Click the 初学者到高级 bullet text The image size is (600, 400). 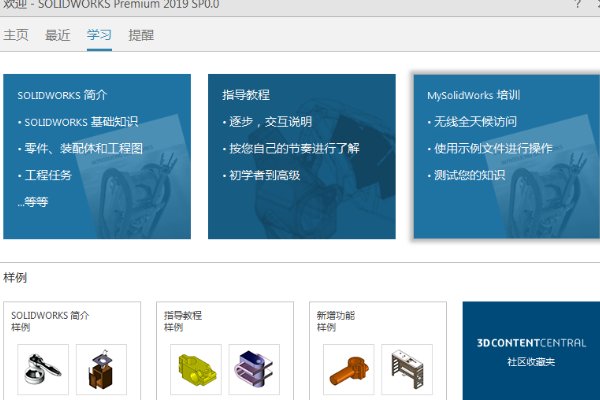264,175
